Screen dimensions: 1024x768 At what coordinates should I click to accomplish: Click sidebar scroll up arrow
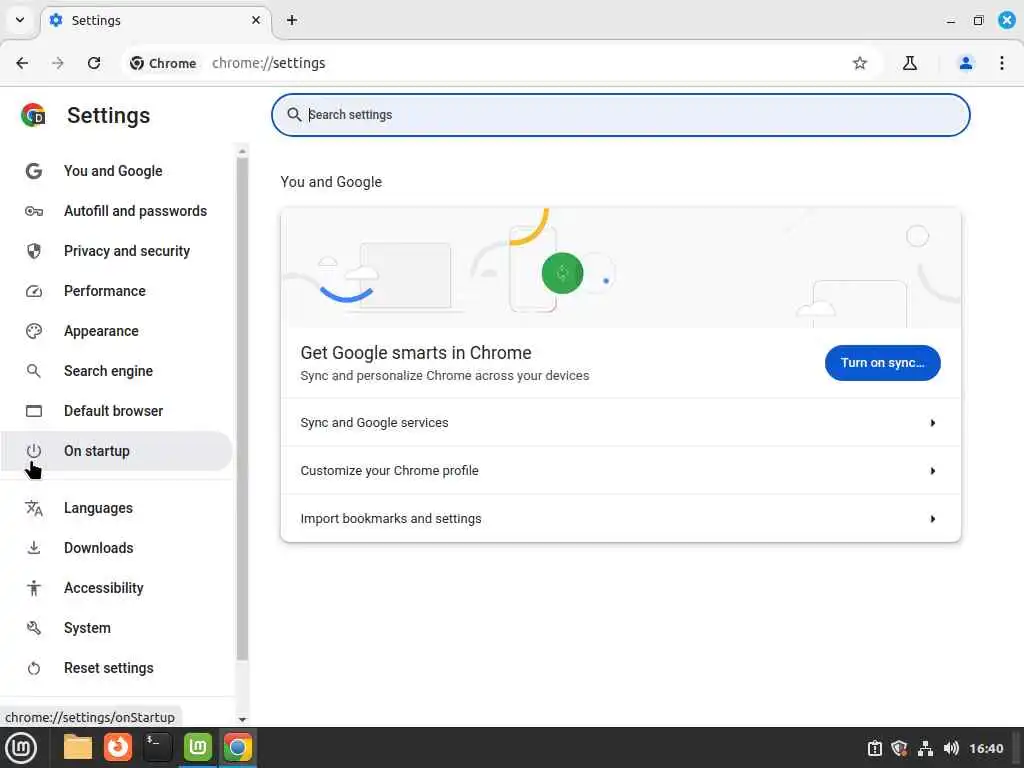click(242, 151)
